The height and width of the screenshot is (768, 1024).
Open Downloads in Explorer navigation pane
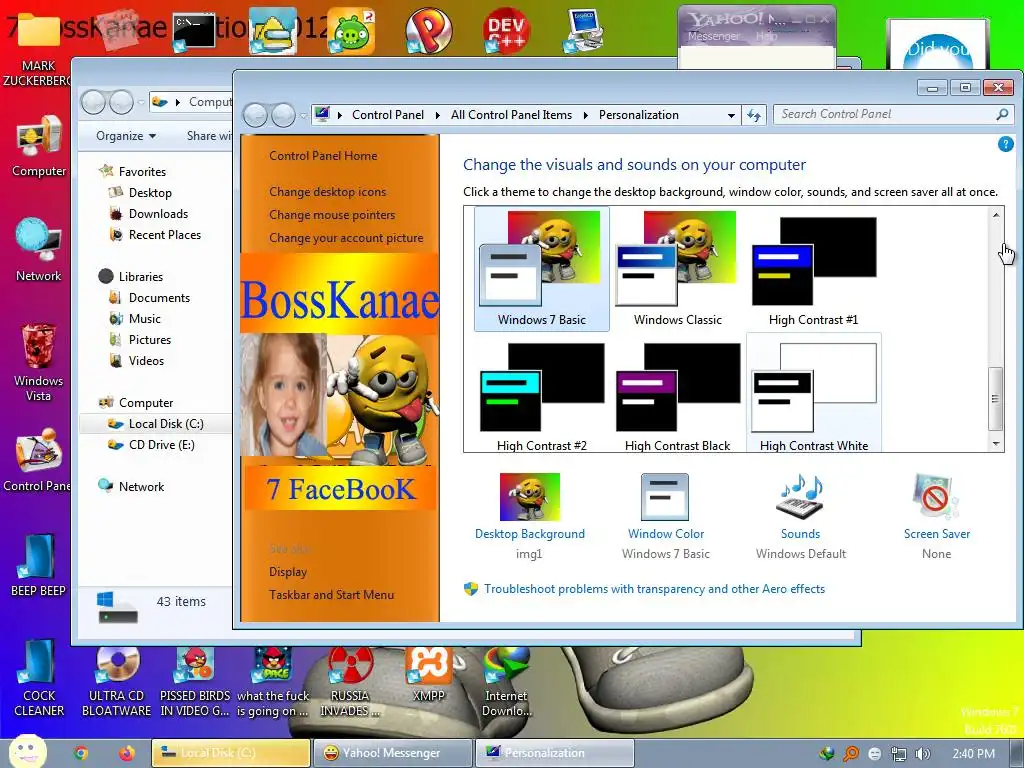pos(158,214)
